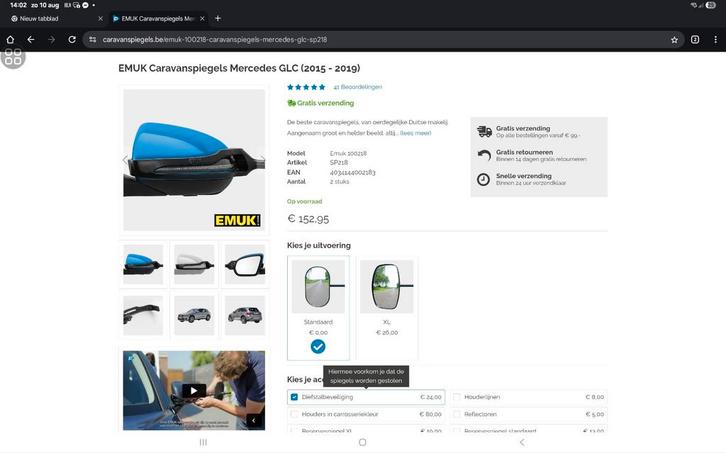Select the front-facing Mercedes car thumbnail
The height and width of the screenshot is (453, 726).
tap(194, 315)
